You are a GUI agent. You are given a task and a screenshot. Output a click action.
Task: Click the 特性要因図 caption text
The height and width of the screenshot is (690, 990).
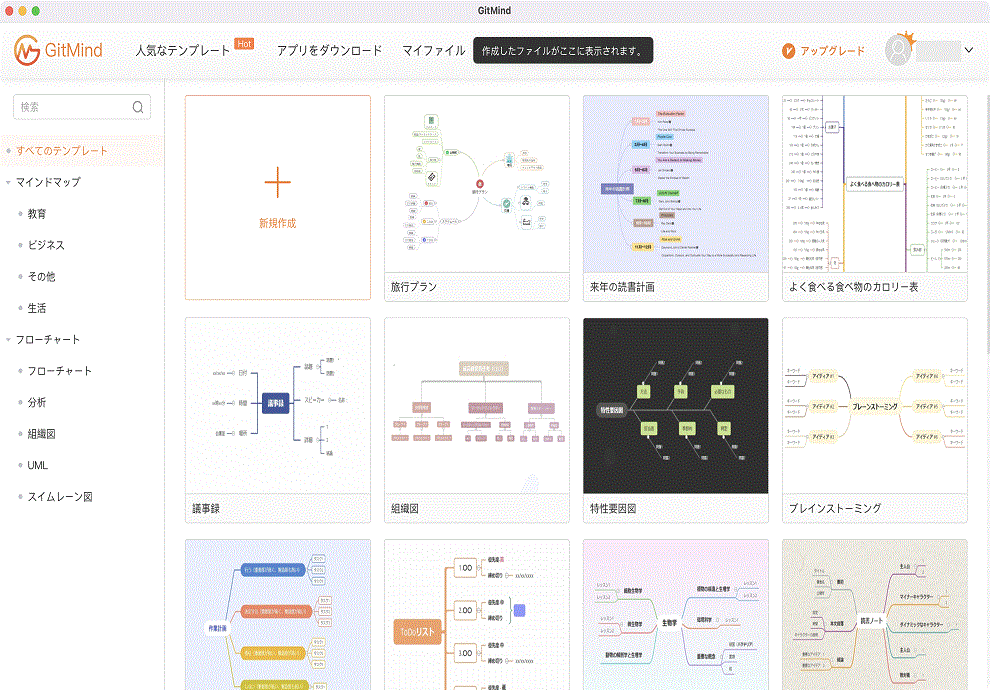point(613,508)
